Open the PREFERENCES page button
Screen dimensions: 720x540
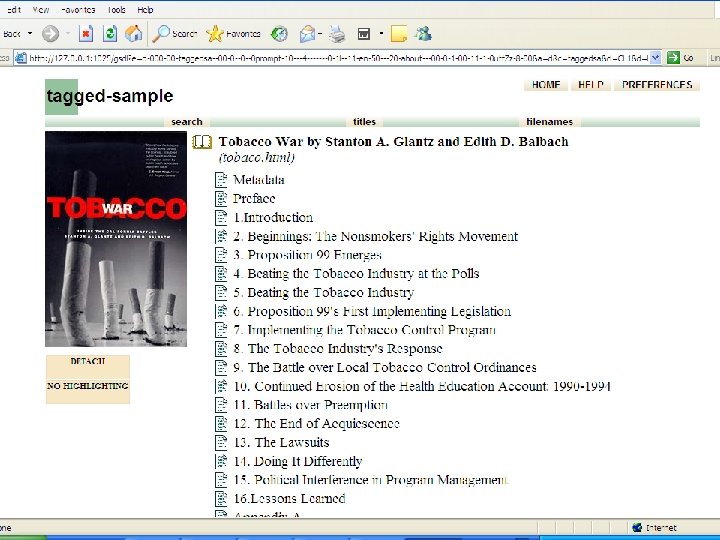(x=657, y=85)
